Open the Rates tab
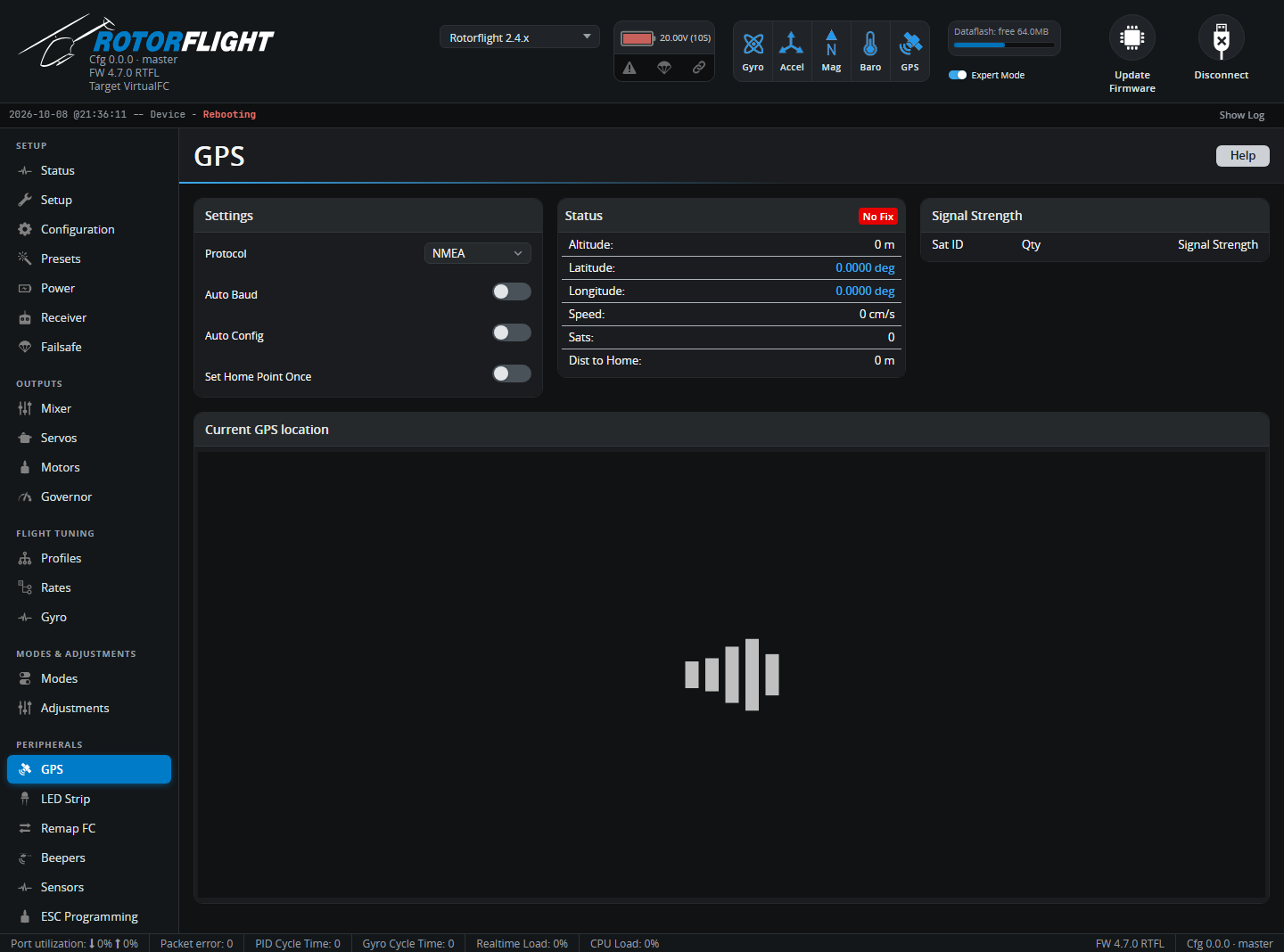 pyautogui.click(x=89, y=587)
